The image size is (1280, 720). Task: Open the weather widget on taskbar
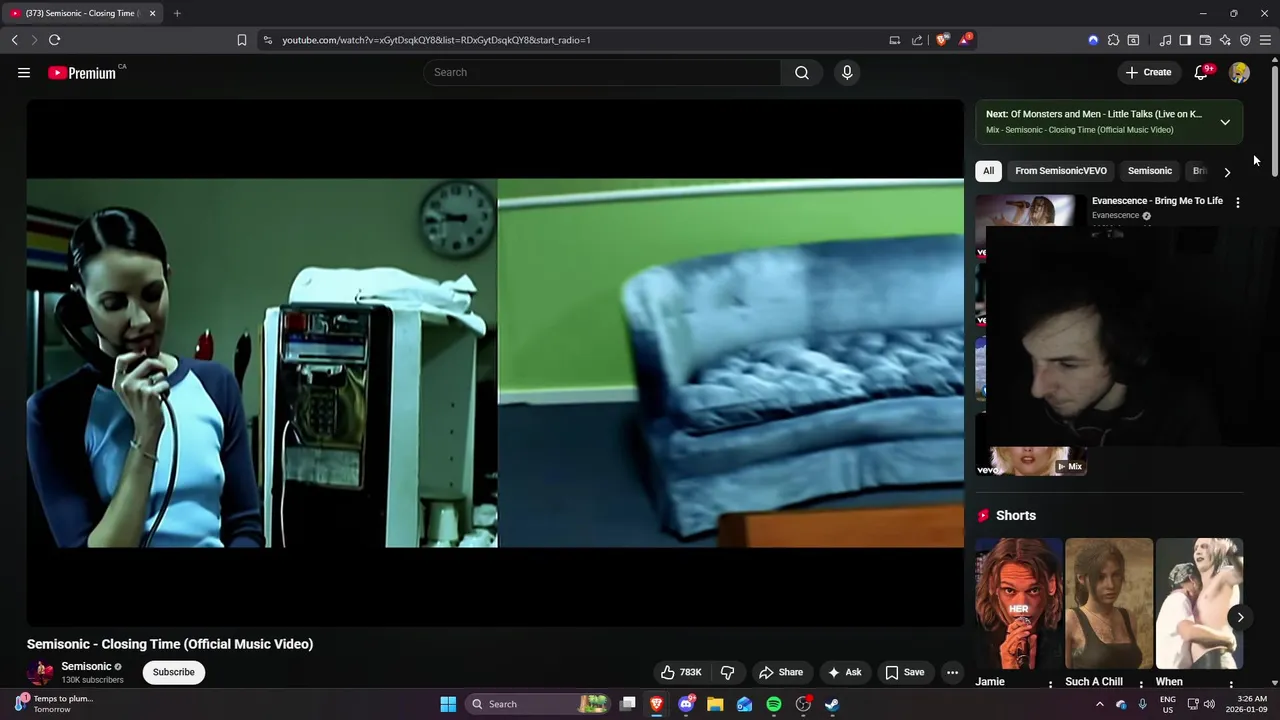point(55,704)
